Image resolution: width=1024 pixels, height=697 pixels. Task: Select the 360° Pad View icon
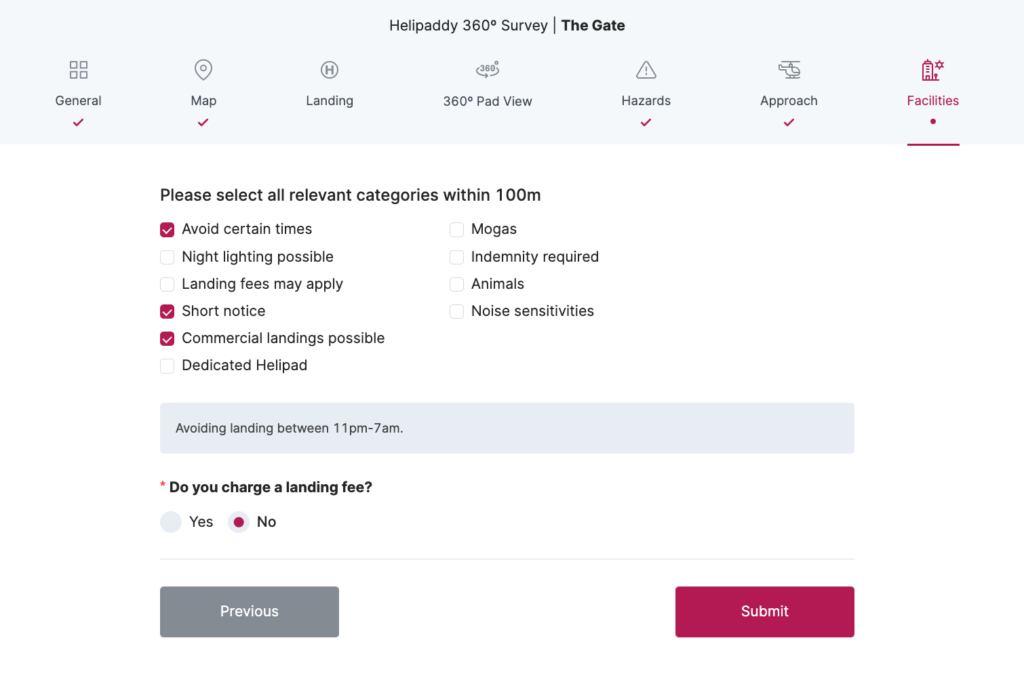[487, 70]
